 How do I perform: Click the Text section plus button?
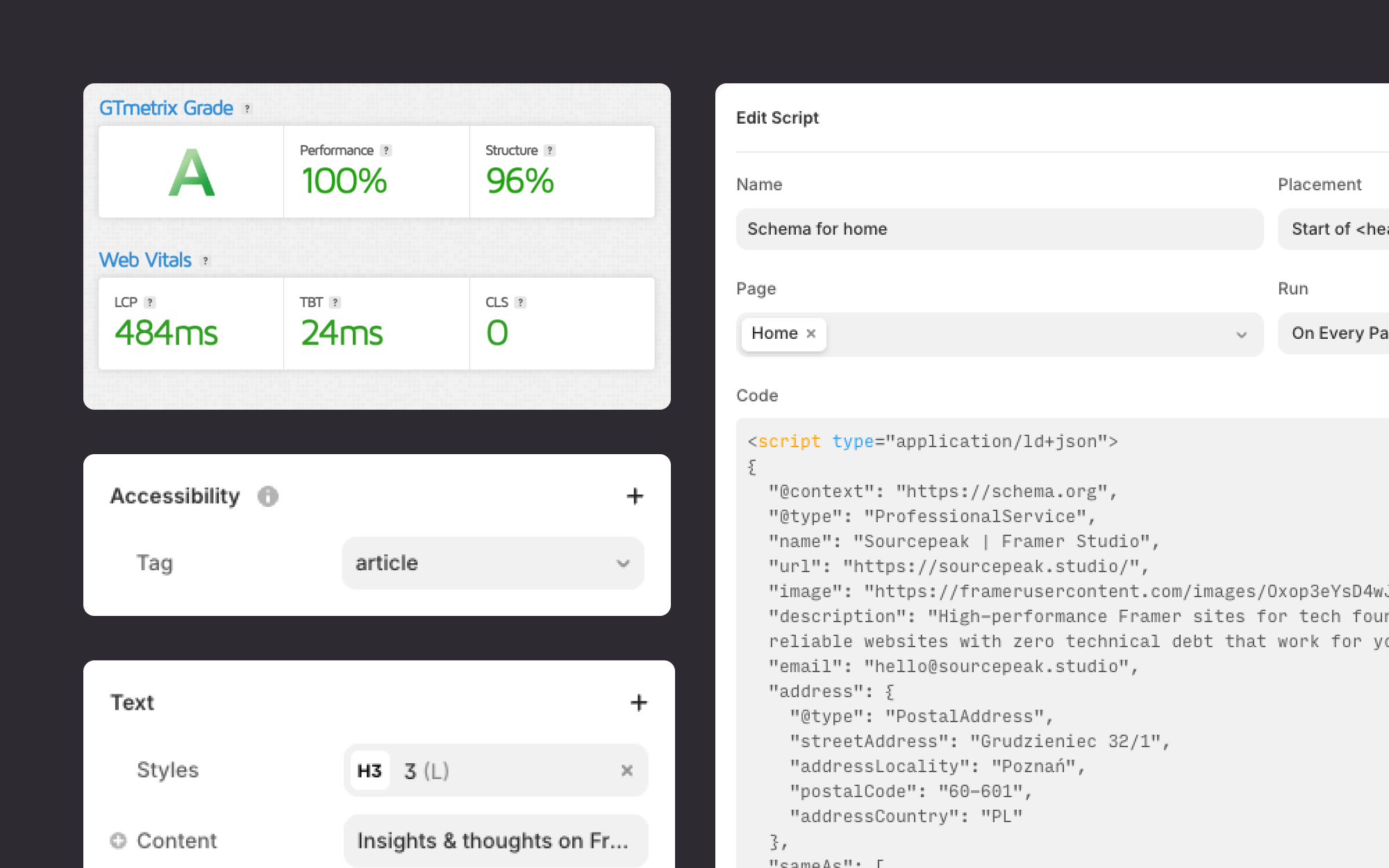(638, 703)
